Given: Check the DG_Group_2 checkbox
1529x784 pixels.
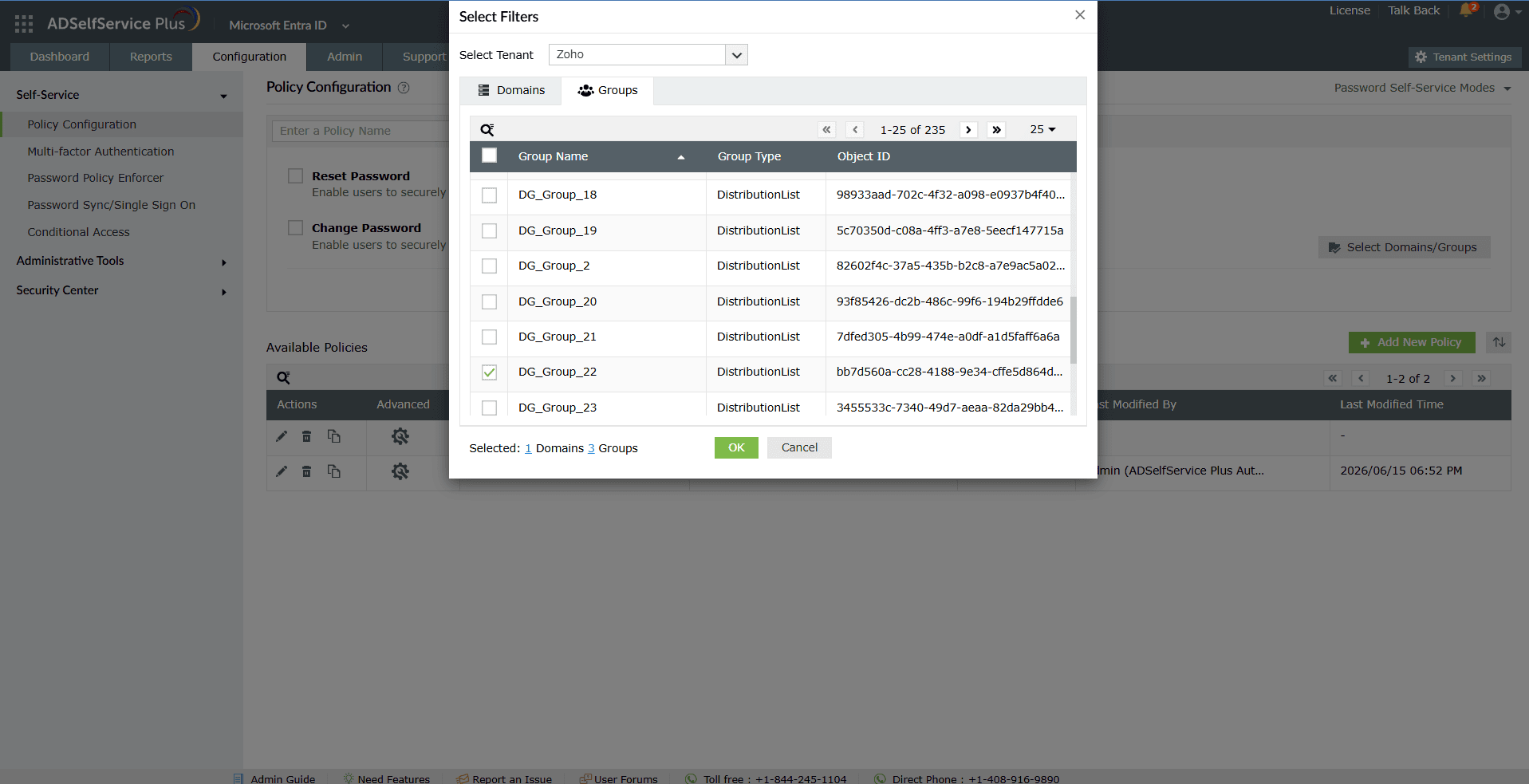Looking at the screenshot, I should tap(489, 266).
